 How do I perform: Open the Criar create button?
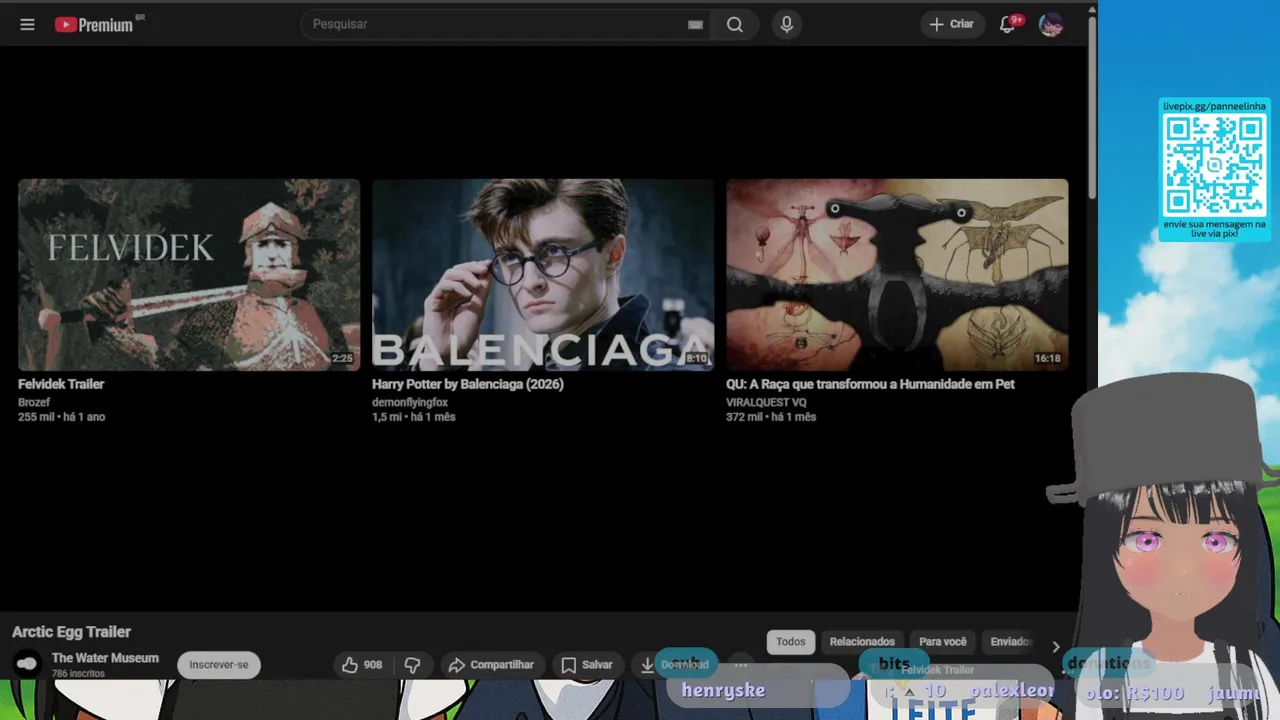click(x=951, y=24)
